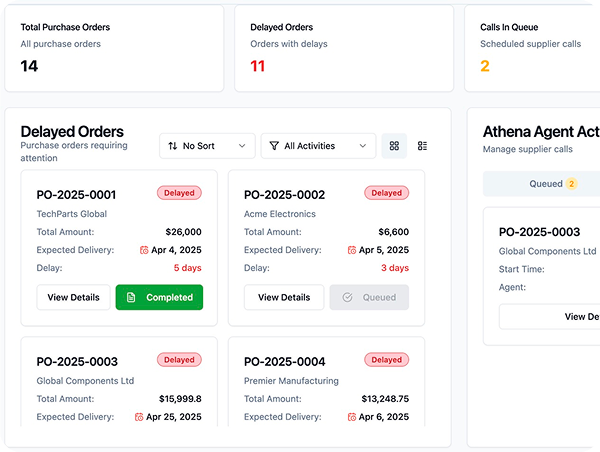Open the Delayed Orders summary card
Viewport: 600px width, 452px height.
(344, 48)
